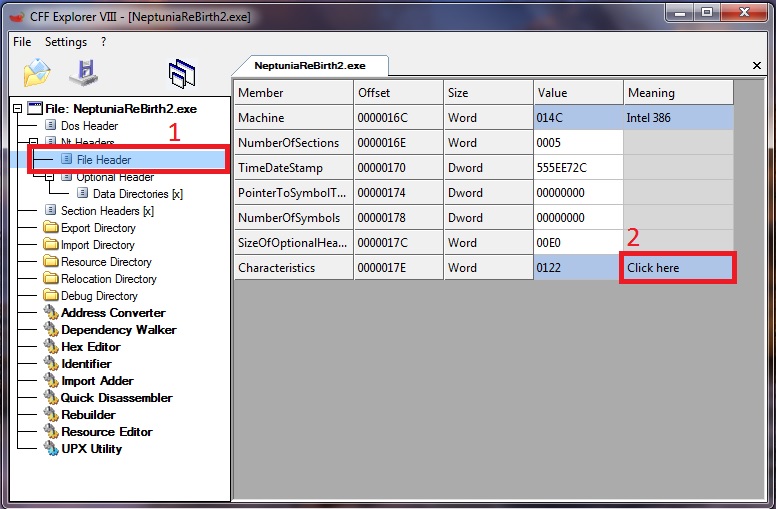Click the NumberOfSymbols member cell

click(294, 217)
